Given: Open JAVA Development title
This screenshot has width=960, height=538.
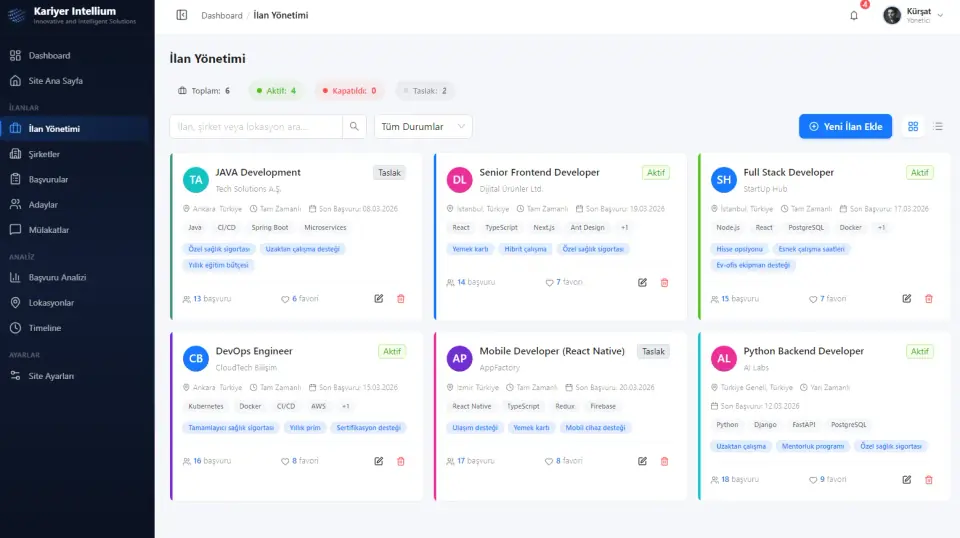Looking at the screenshot, I should point(258,173).
